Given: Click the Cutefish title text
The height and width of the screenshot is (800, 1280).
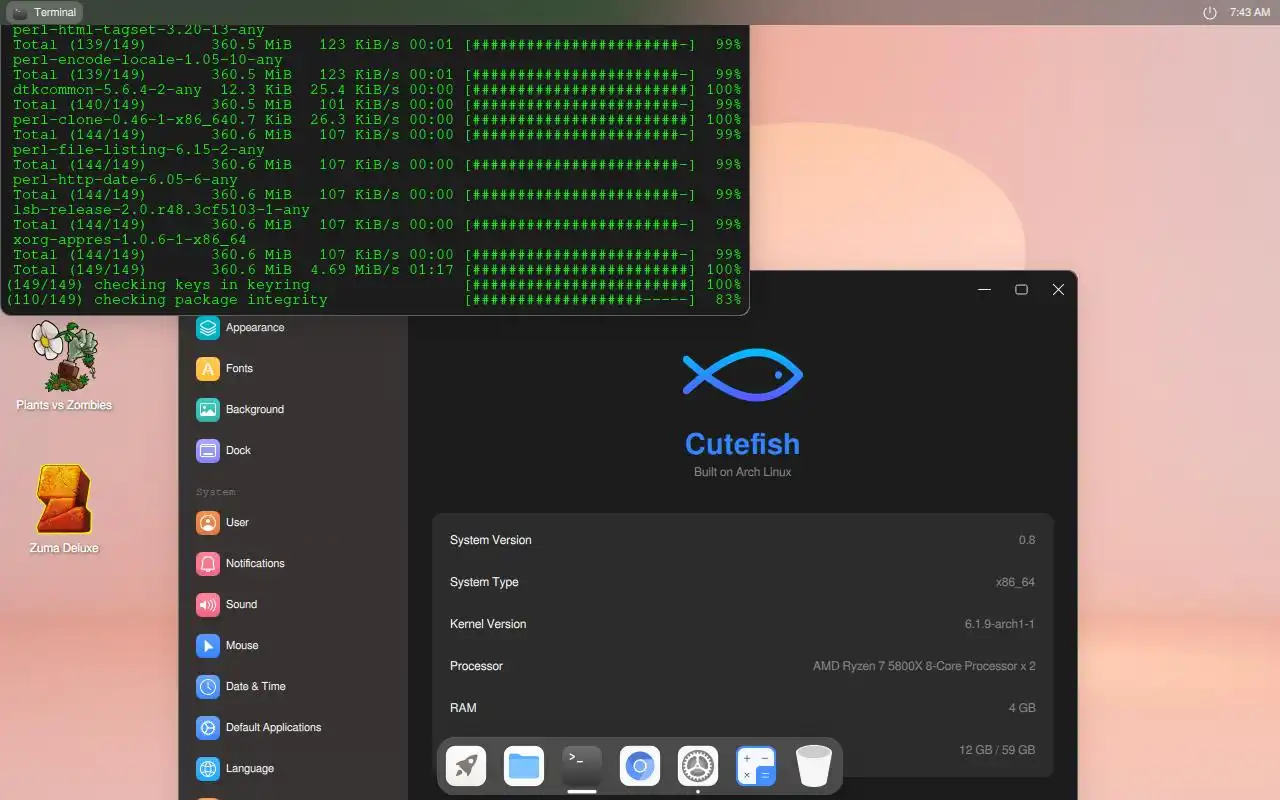Looking at the screenshot, I should tap(742, 444).
